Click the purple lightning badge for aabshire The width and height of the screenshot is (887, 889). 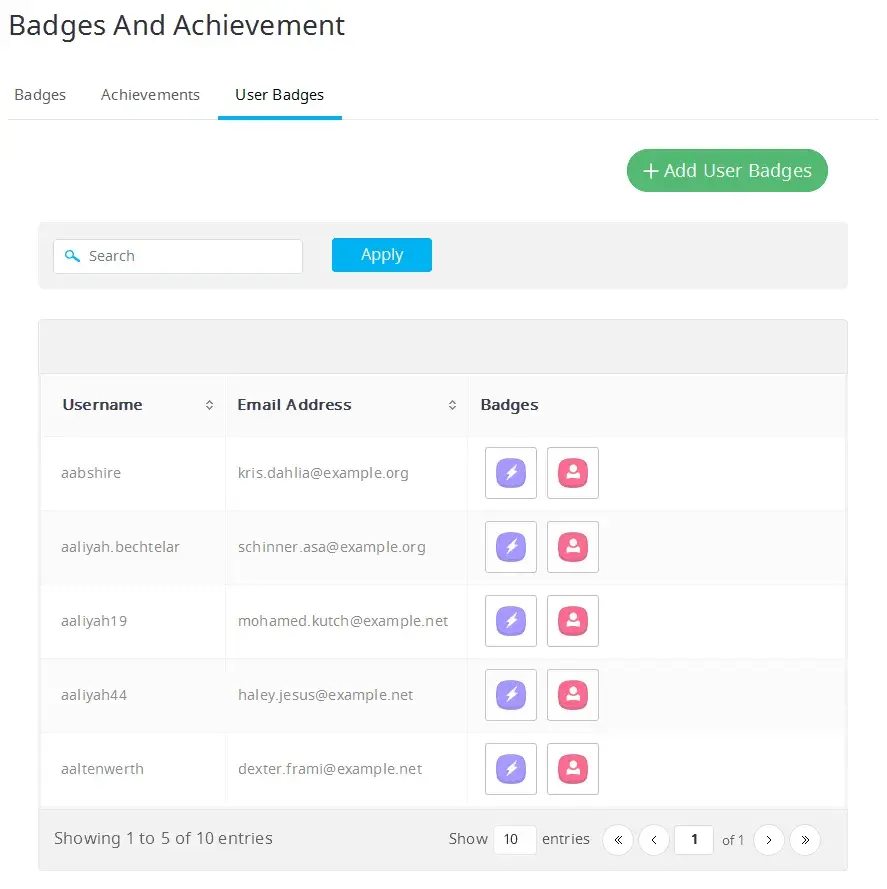tap(511, 473)
